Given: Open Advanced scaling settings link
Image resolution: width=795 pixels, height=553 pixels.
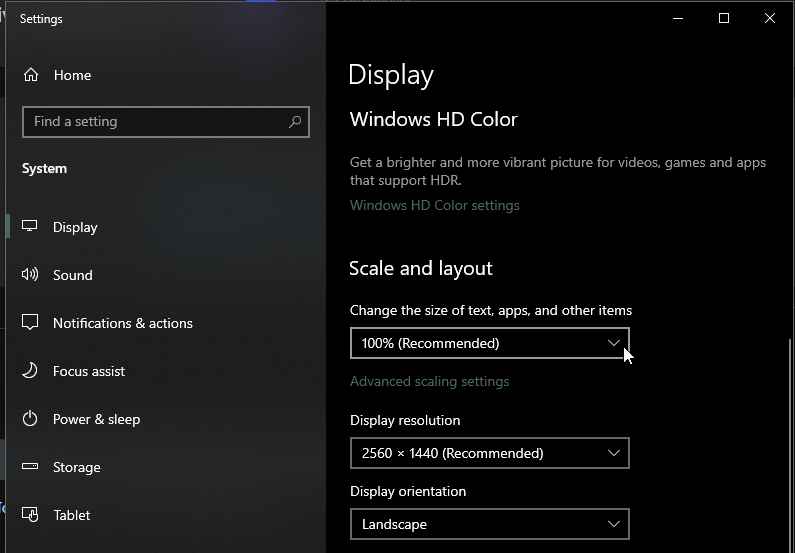Looking at the screenshot, I should 430,381.
